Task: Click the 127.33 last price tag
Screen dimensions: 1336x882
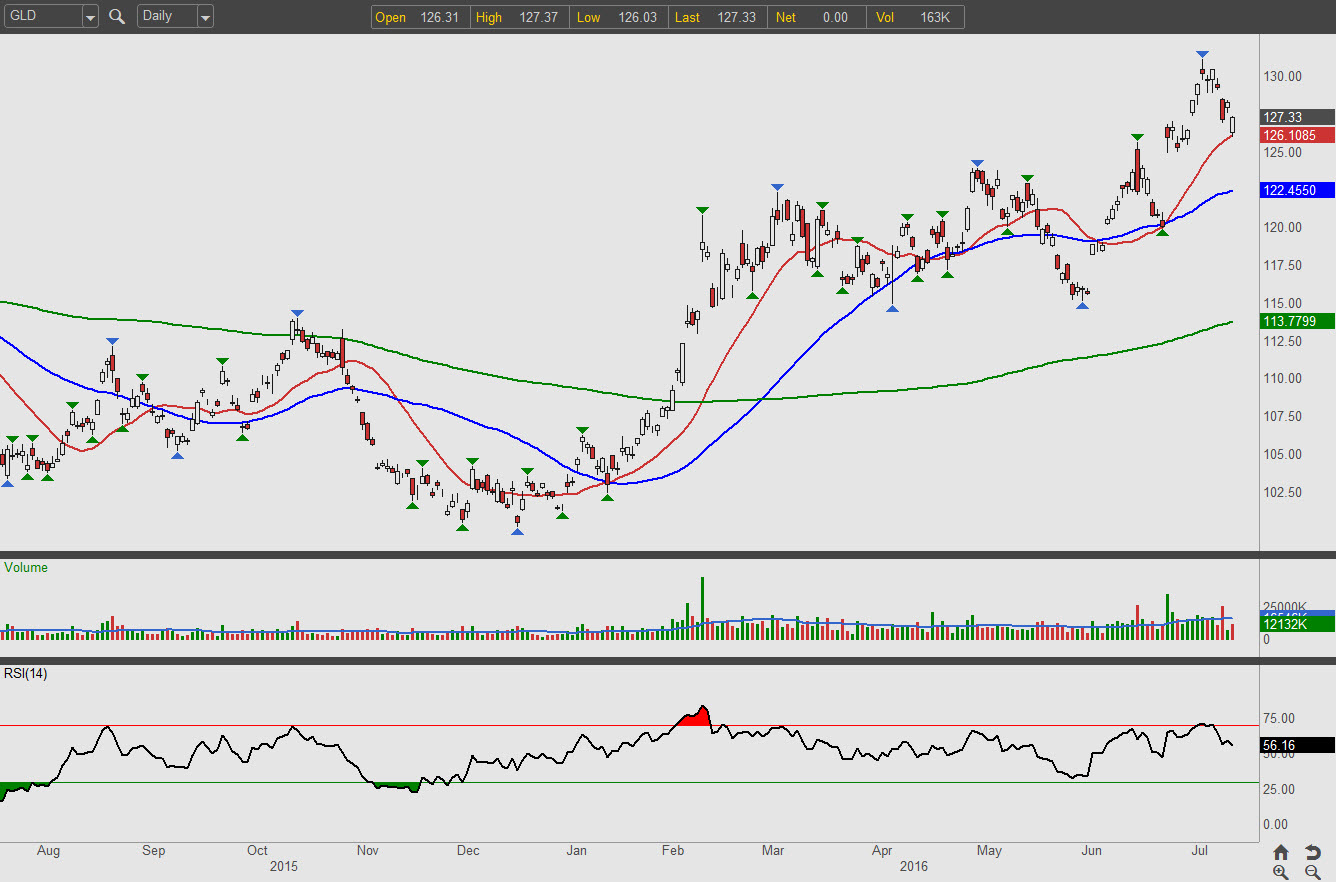Action: point(1296,117)
